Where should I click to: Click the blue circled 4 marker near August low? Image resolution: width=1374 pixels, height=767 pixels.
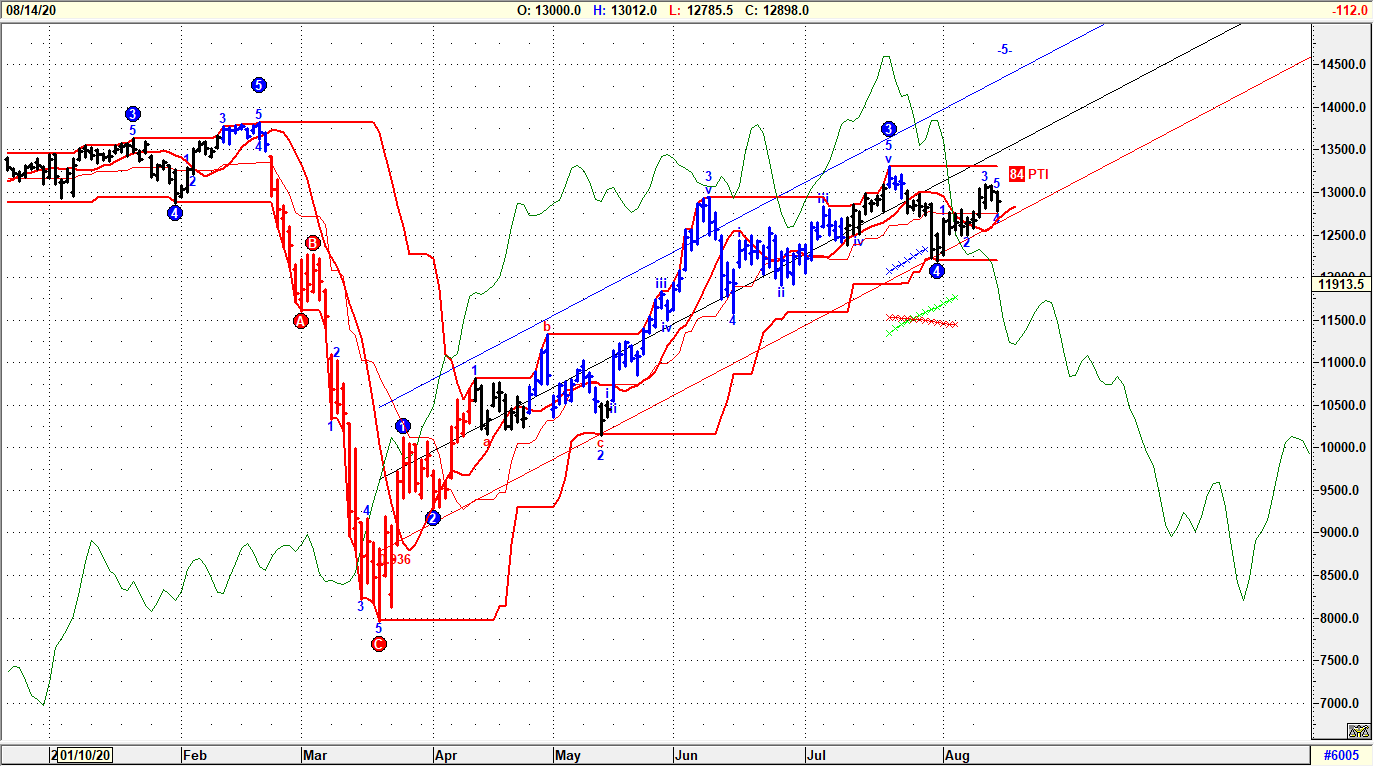point(938,270)
